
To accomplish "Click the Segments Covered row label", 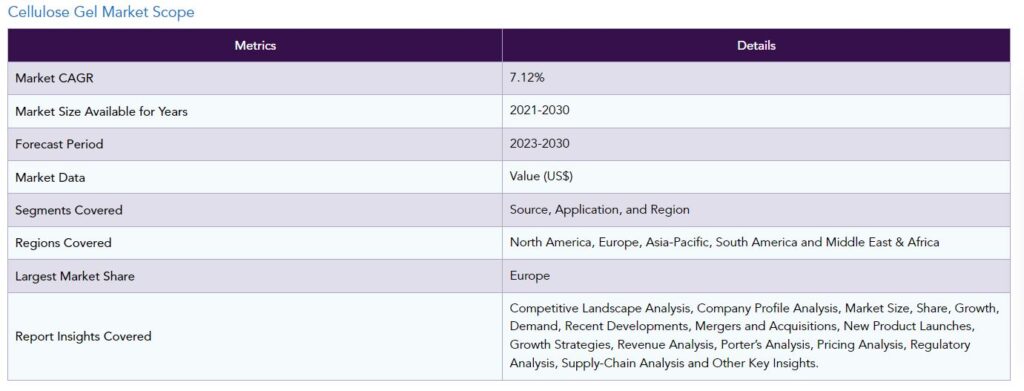I will click(x=69, y=210).
